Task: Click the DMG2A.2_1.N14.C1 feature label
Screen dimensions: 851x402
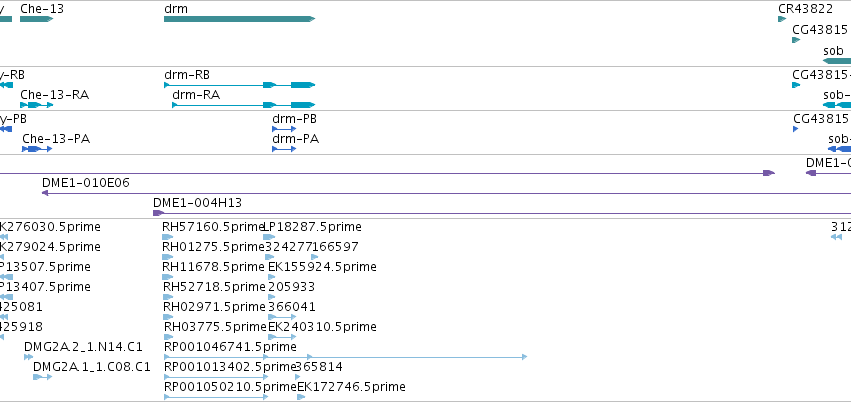Action: click(x=83, y=347)
